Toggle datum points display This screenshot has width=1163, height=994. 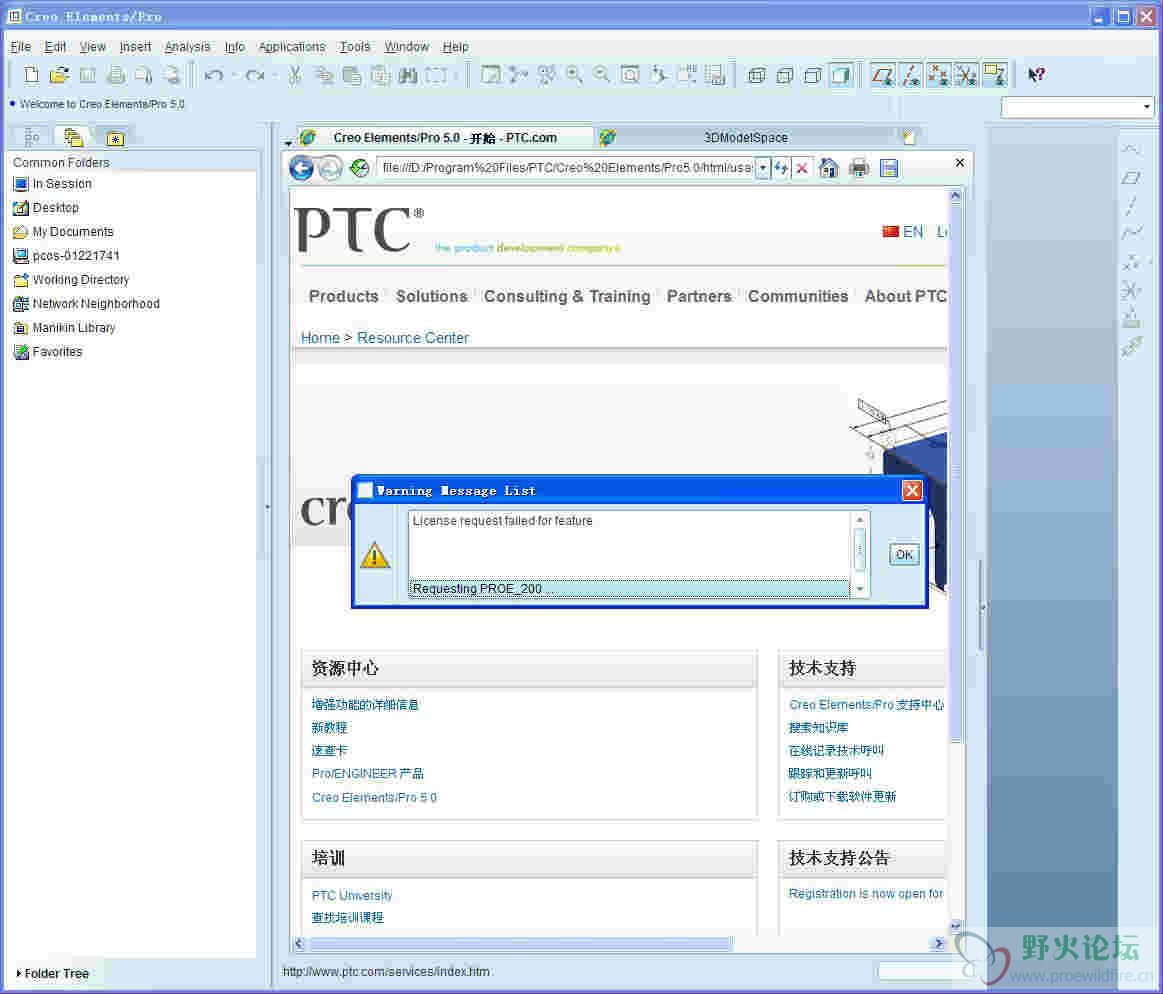pos(938,74)
